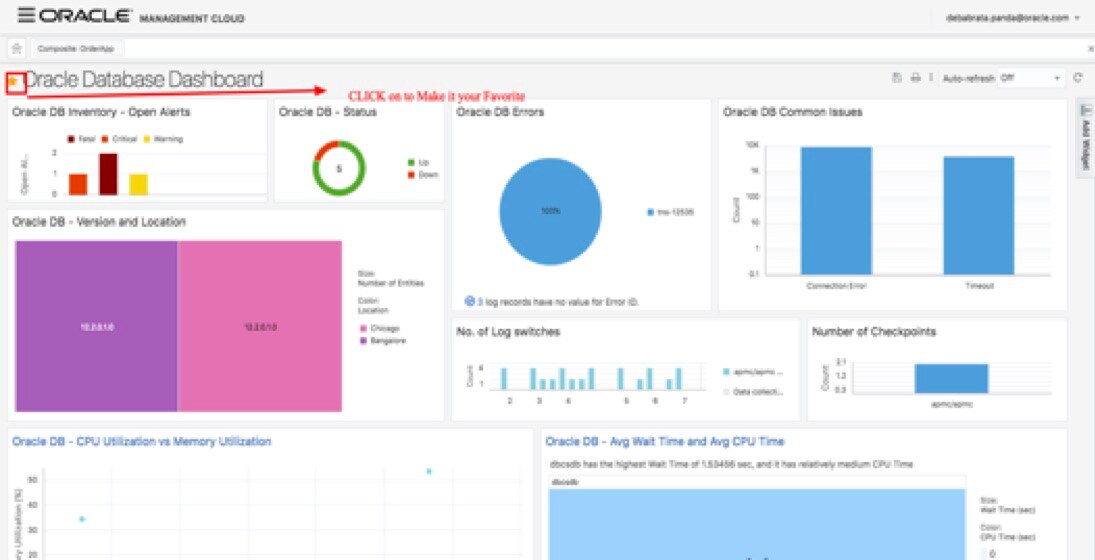The image size is (1095, 560).
Task: Open the hamburger navigation menu
Action: tap(26, 15)
